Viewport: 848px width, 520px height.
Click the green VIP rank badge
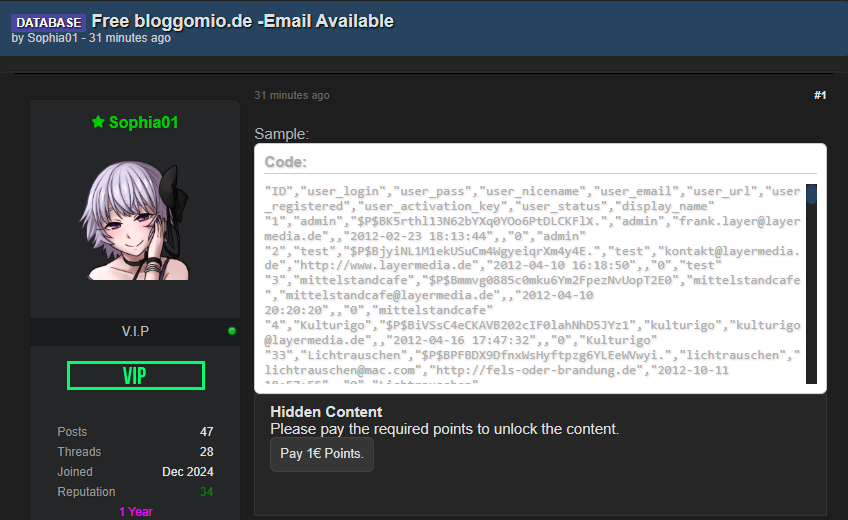136,375
